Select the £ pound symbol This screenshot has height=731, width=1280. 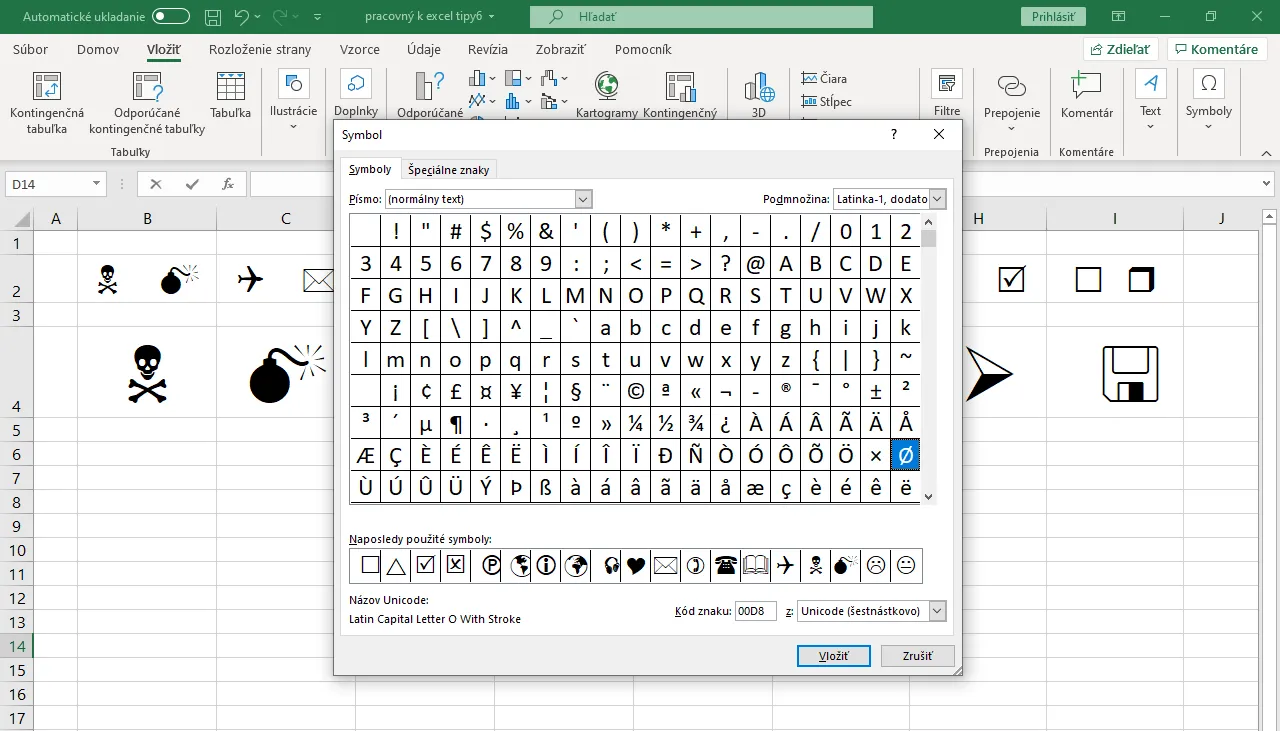pyautogui.click(x=456, y=392)
